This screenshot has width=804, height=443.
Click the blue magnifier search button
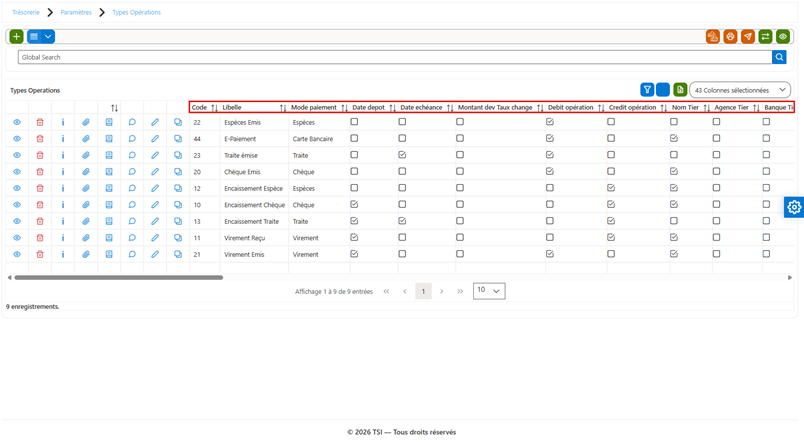tap(779, 57)
